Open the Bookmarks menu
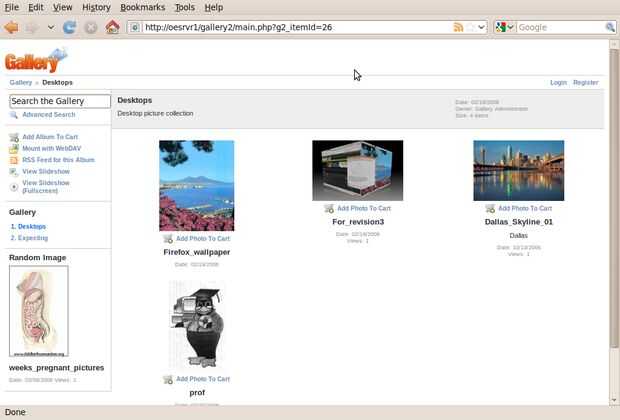 tap(142, 8)
